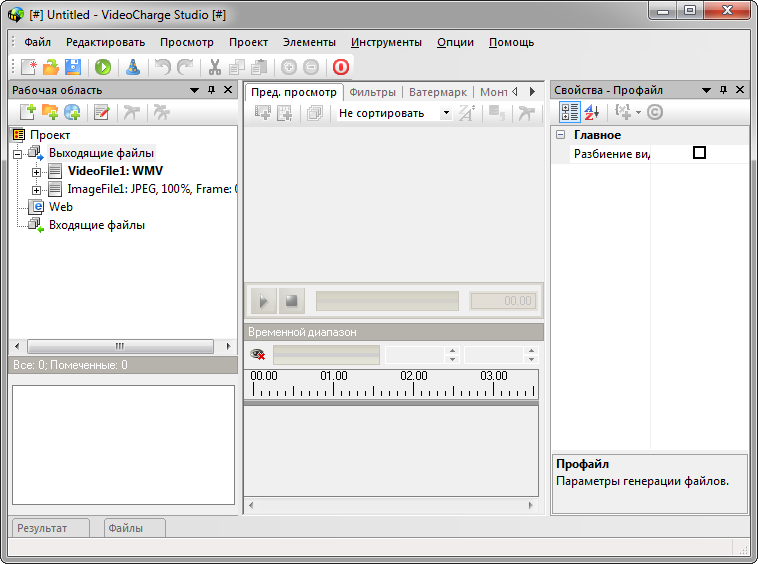Open the Элементы menu
This screenshot has width=758, height=564.
click(309, 43)
